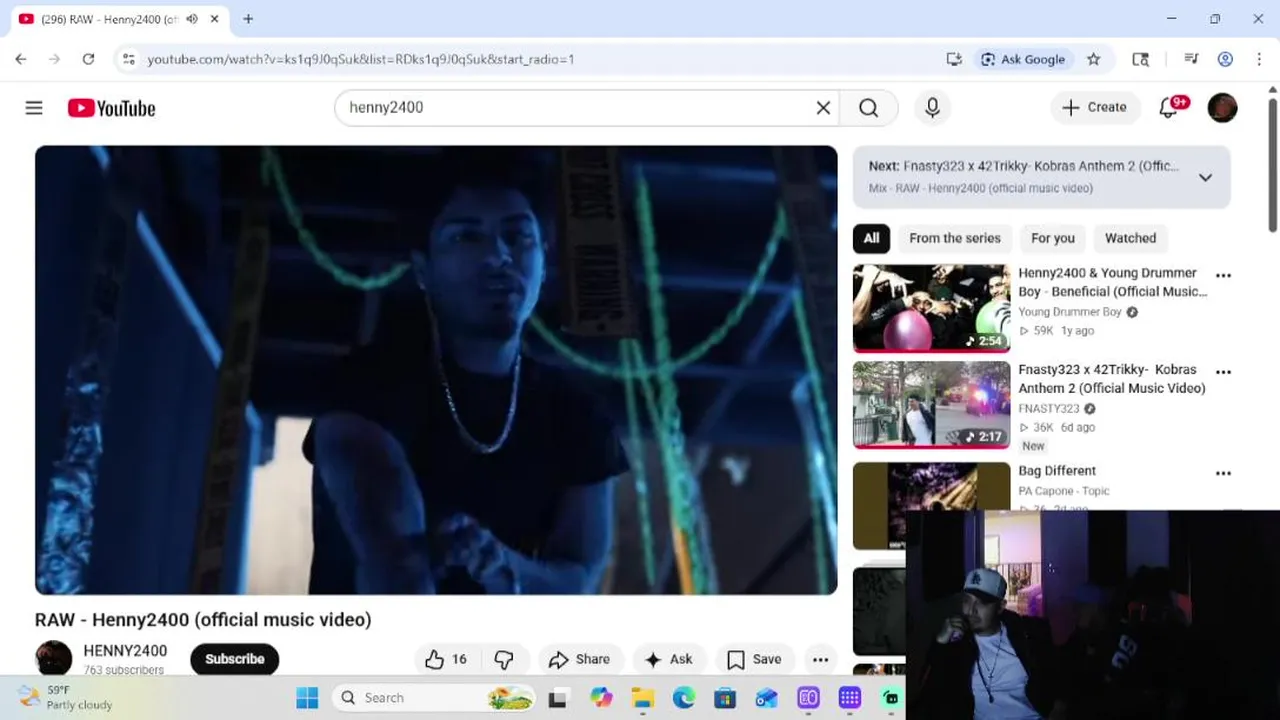
Task: Click the Kobras Anthem 2 thumbnail
Action: point(931,405)
